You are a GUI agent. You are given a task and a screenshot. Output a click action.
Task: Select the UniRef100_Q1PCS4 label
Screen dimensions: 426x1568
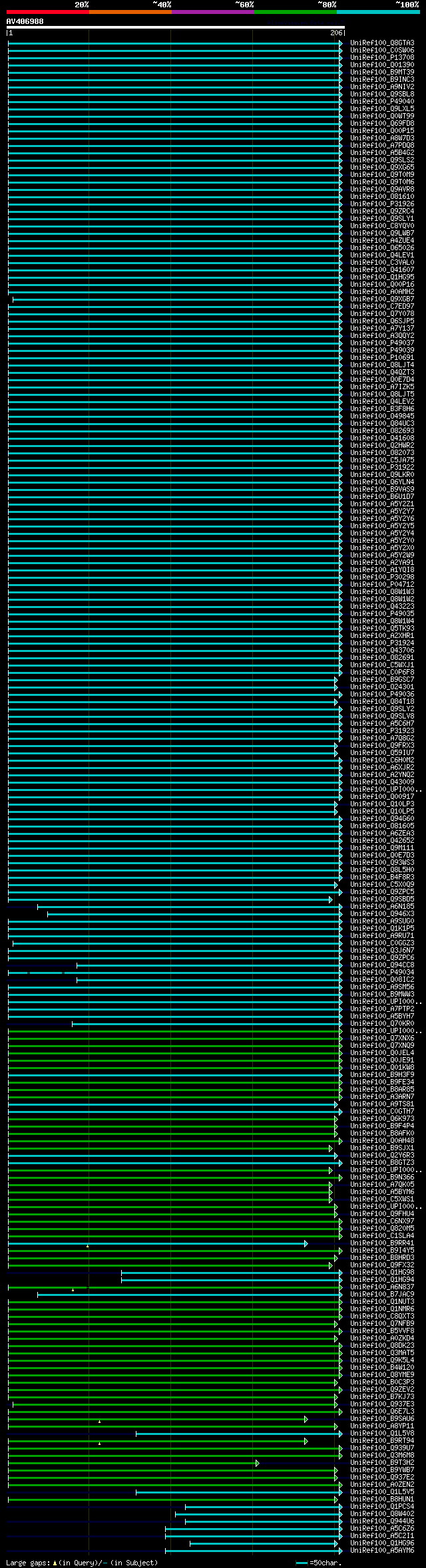pos(382,1507)
